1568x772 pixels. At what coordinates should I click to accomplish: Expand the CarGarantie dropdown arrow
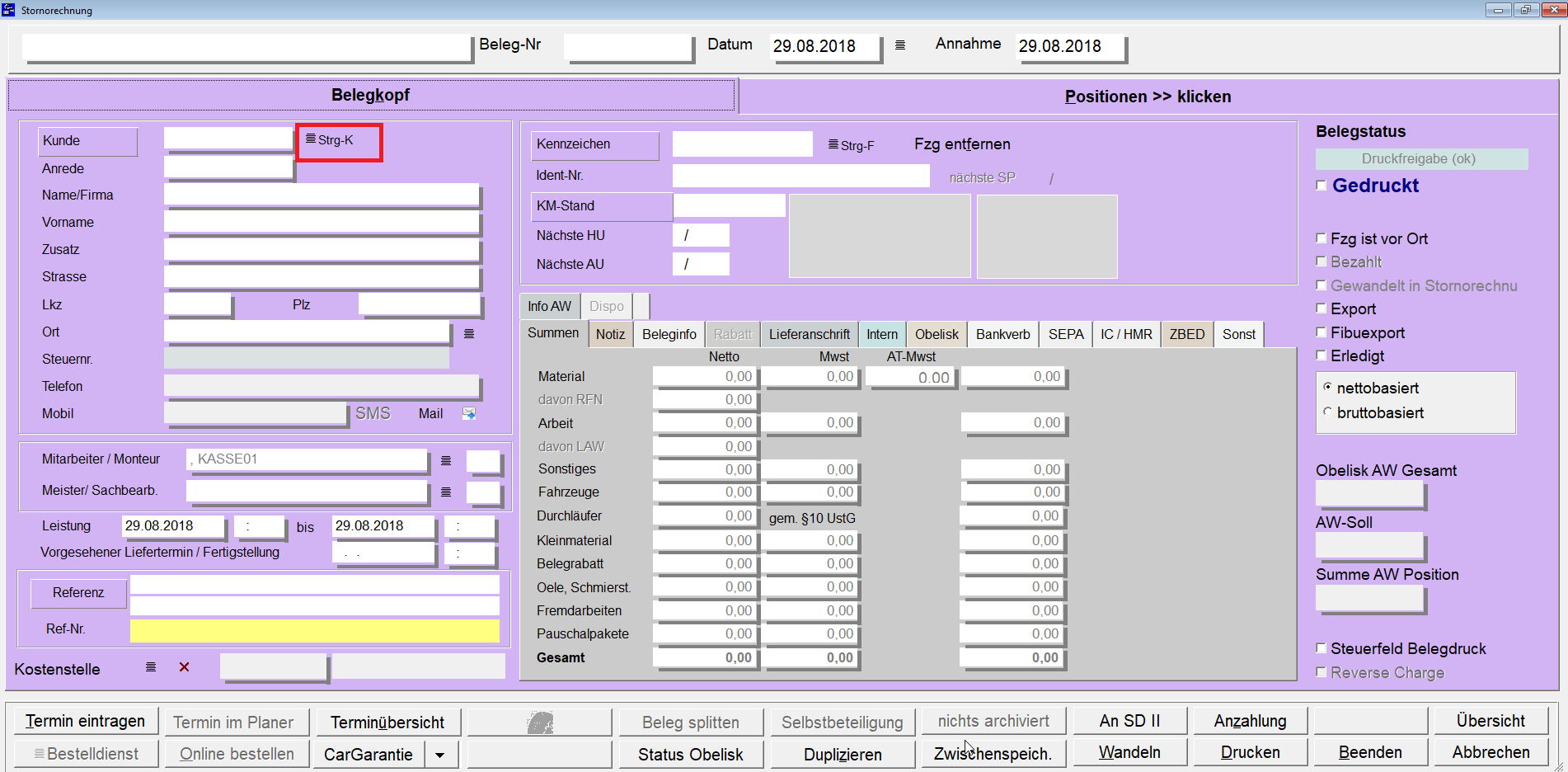tap(441, 755)
